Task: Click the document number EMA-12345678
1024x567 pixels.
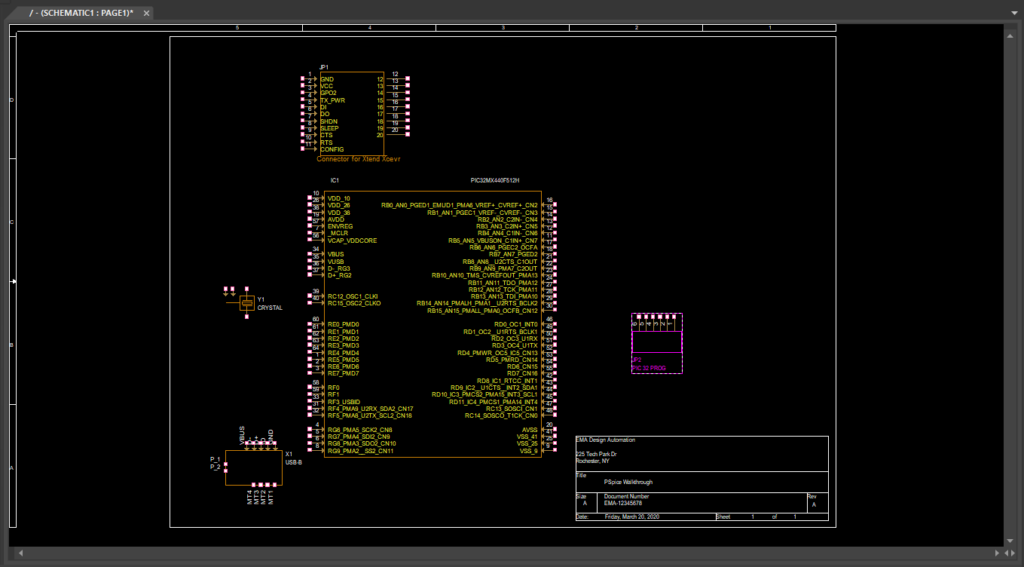Action: [x=623, y=504]
